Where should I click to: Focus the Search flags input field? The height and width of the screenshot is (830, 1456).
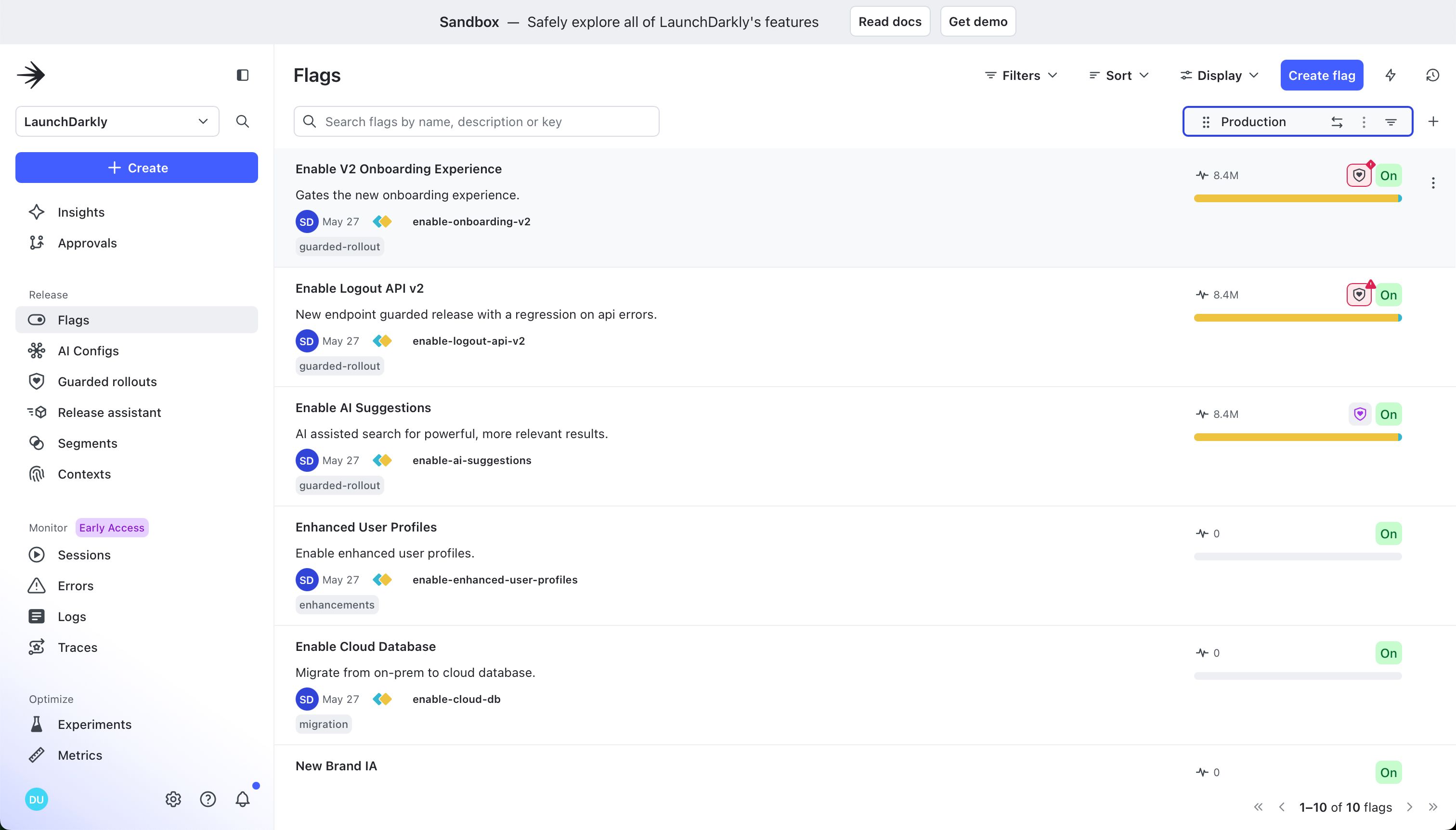(x=477, y=121)
